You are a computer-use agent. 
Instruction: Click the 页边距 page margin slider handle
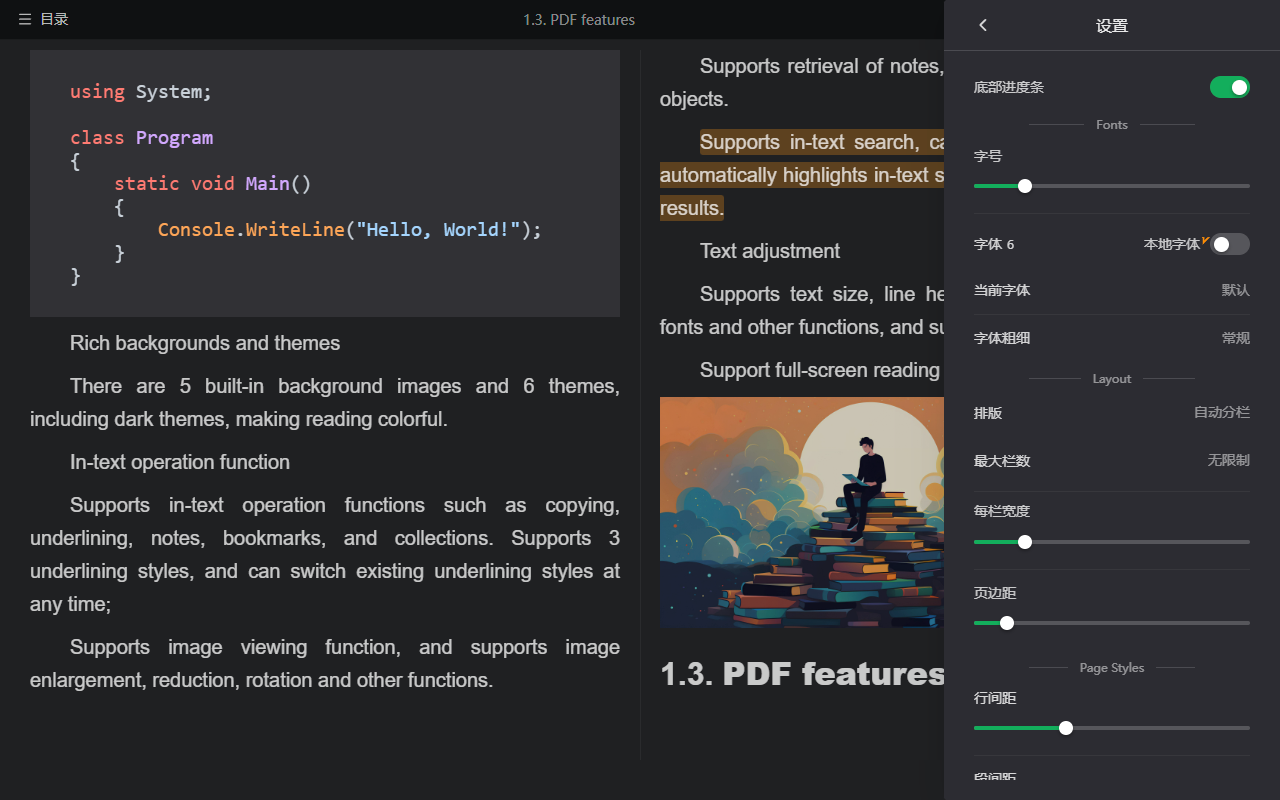(x=1007, y=623)
